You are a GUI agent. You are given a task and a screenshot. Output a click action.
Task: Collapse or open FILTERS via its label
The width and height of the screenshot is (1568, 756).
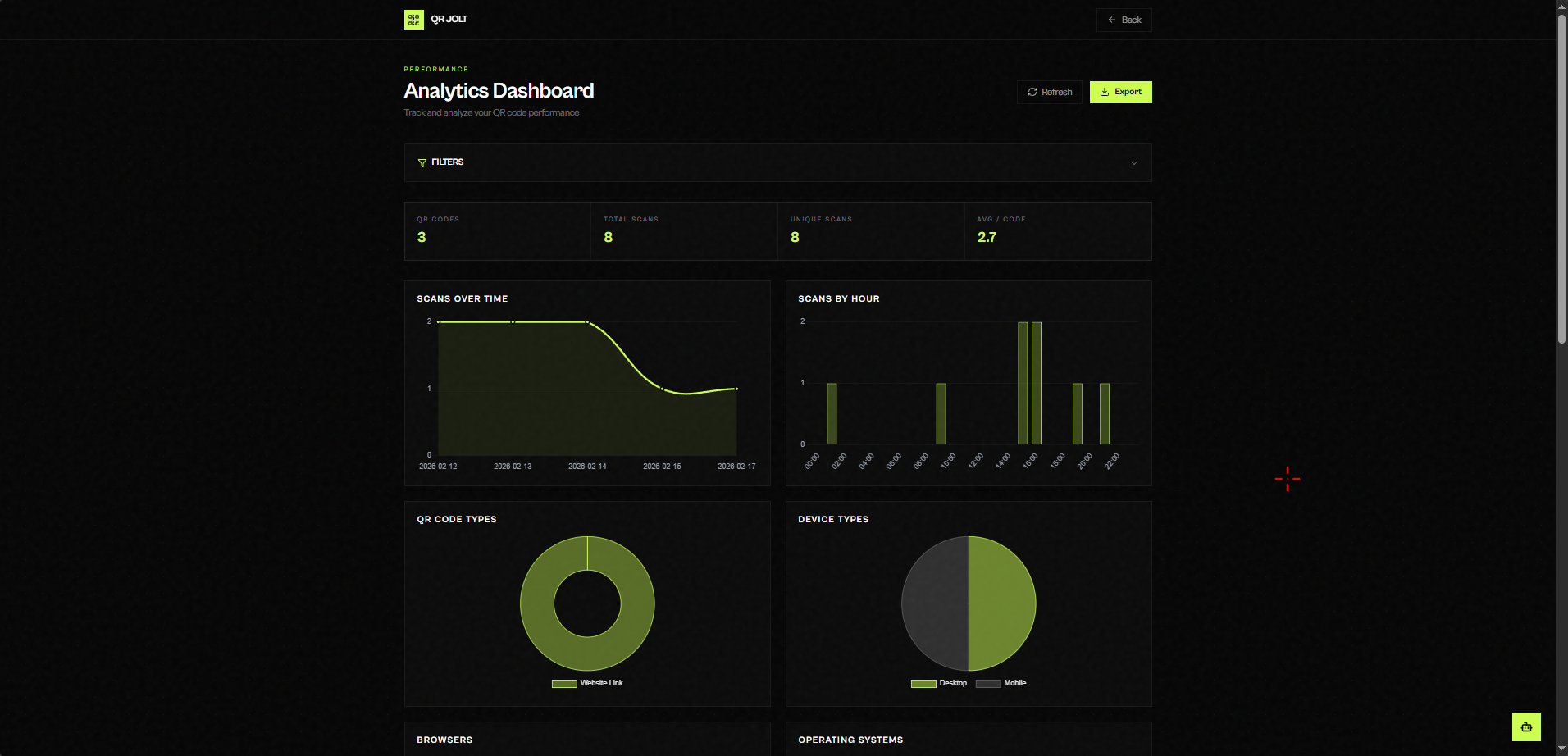[x=448, y=162]
